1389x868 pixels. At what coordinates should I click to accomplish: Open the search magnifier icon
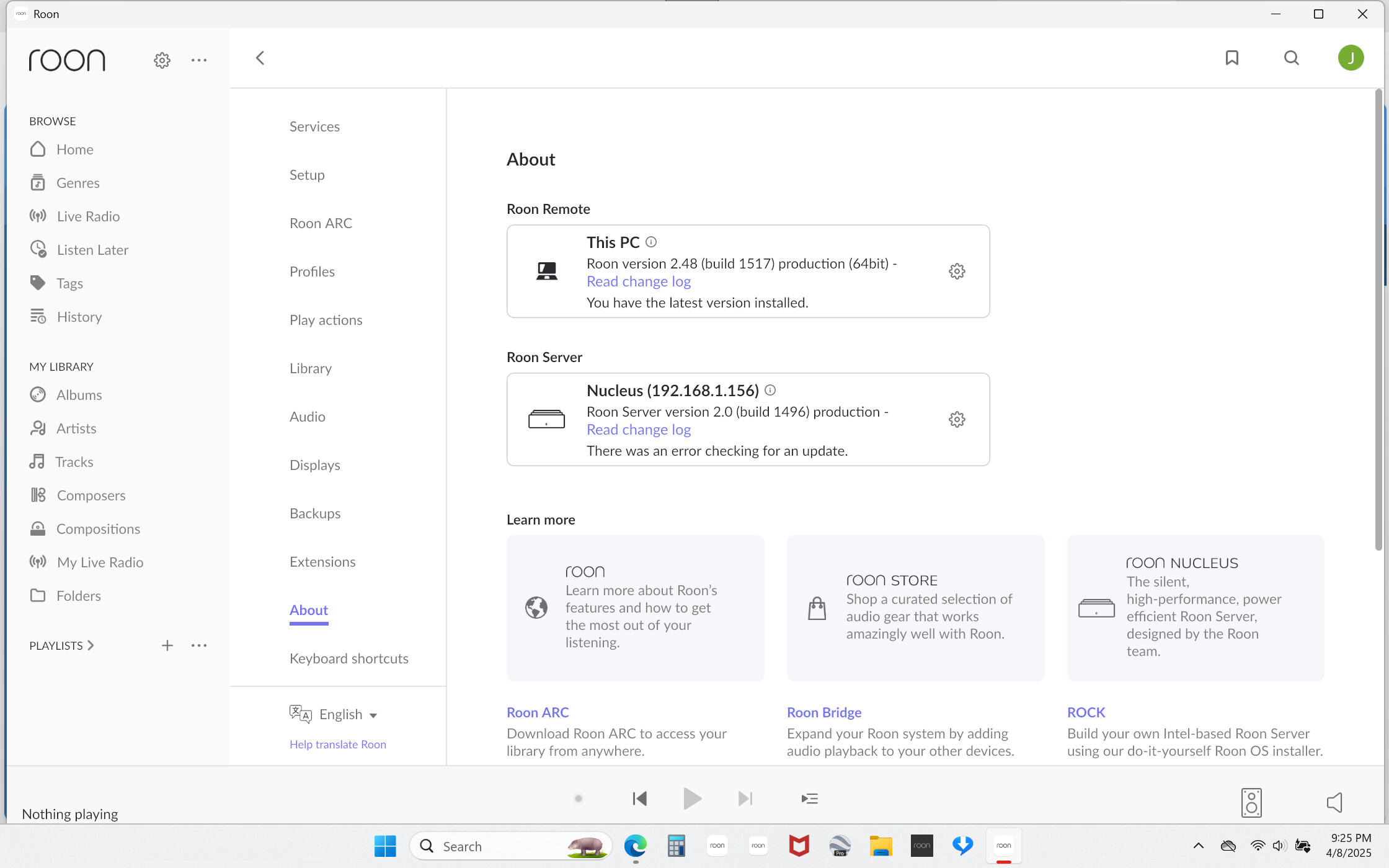click(x=1292, y=58)
